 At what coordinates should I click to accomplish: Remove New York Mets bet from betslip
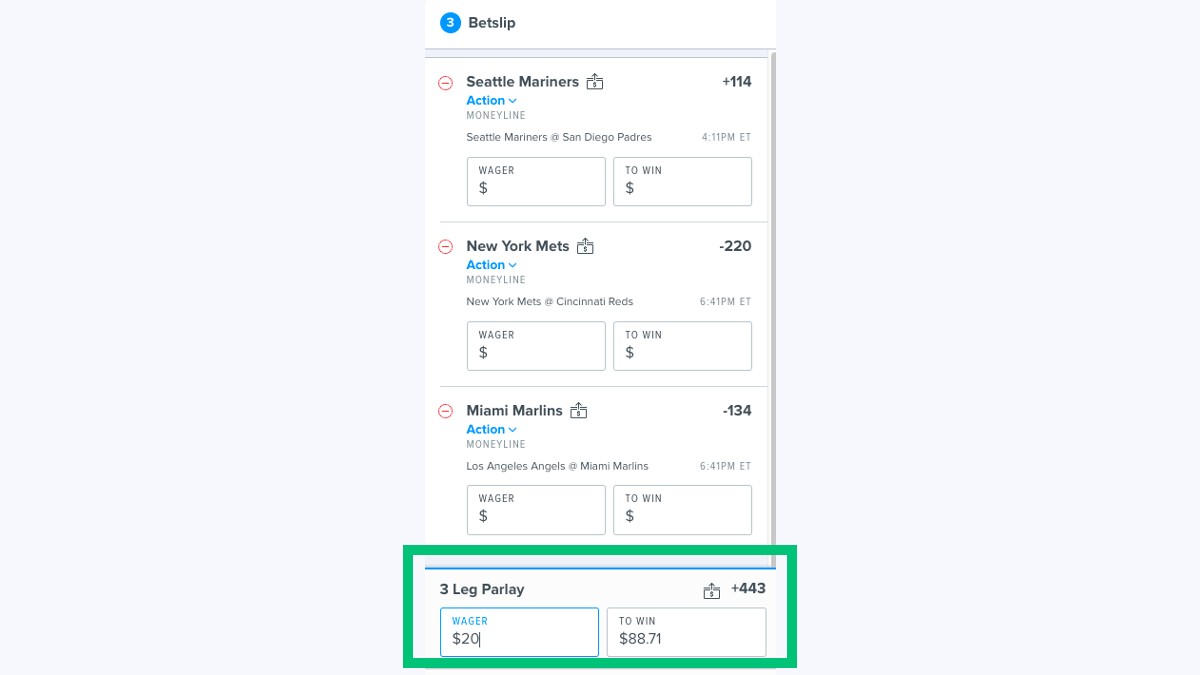tap(446, 247)
